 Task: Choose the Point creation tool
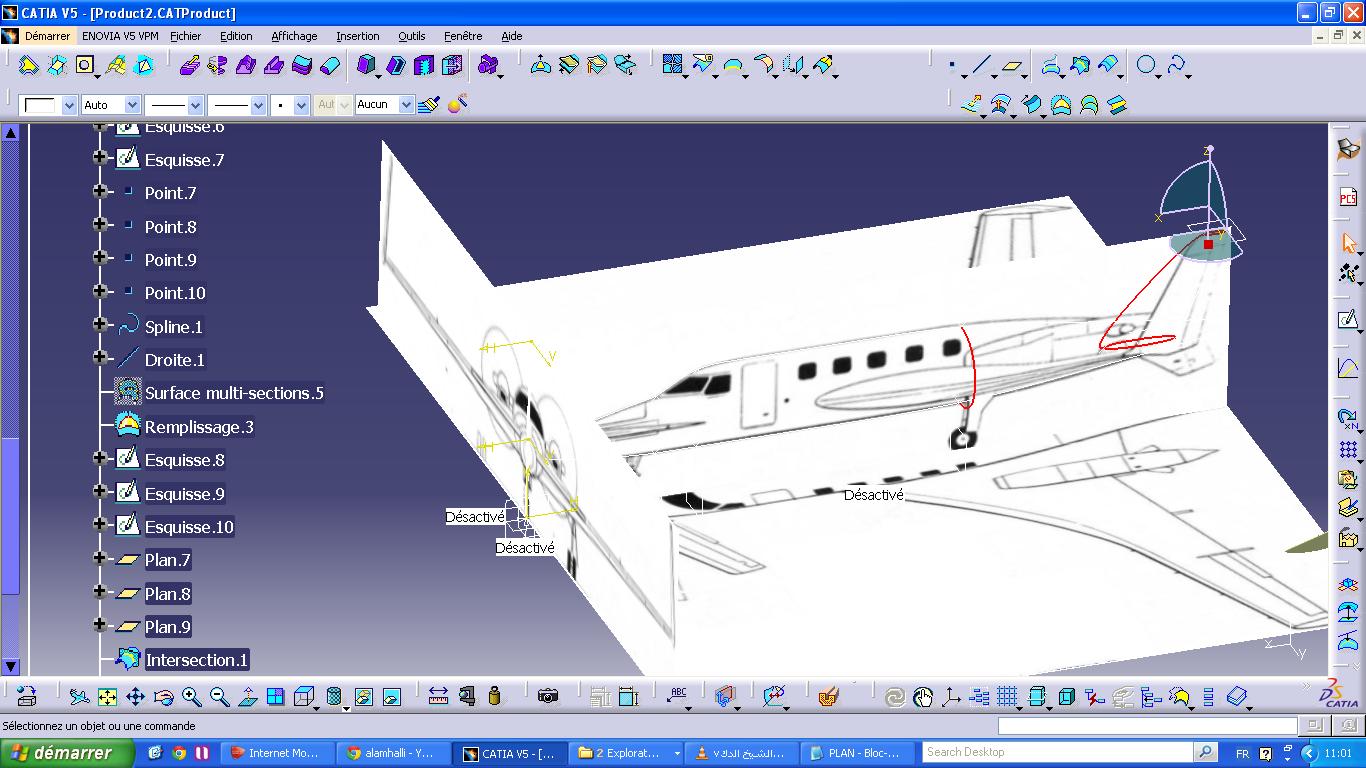click(x=952, y=66)
